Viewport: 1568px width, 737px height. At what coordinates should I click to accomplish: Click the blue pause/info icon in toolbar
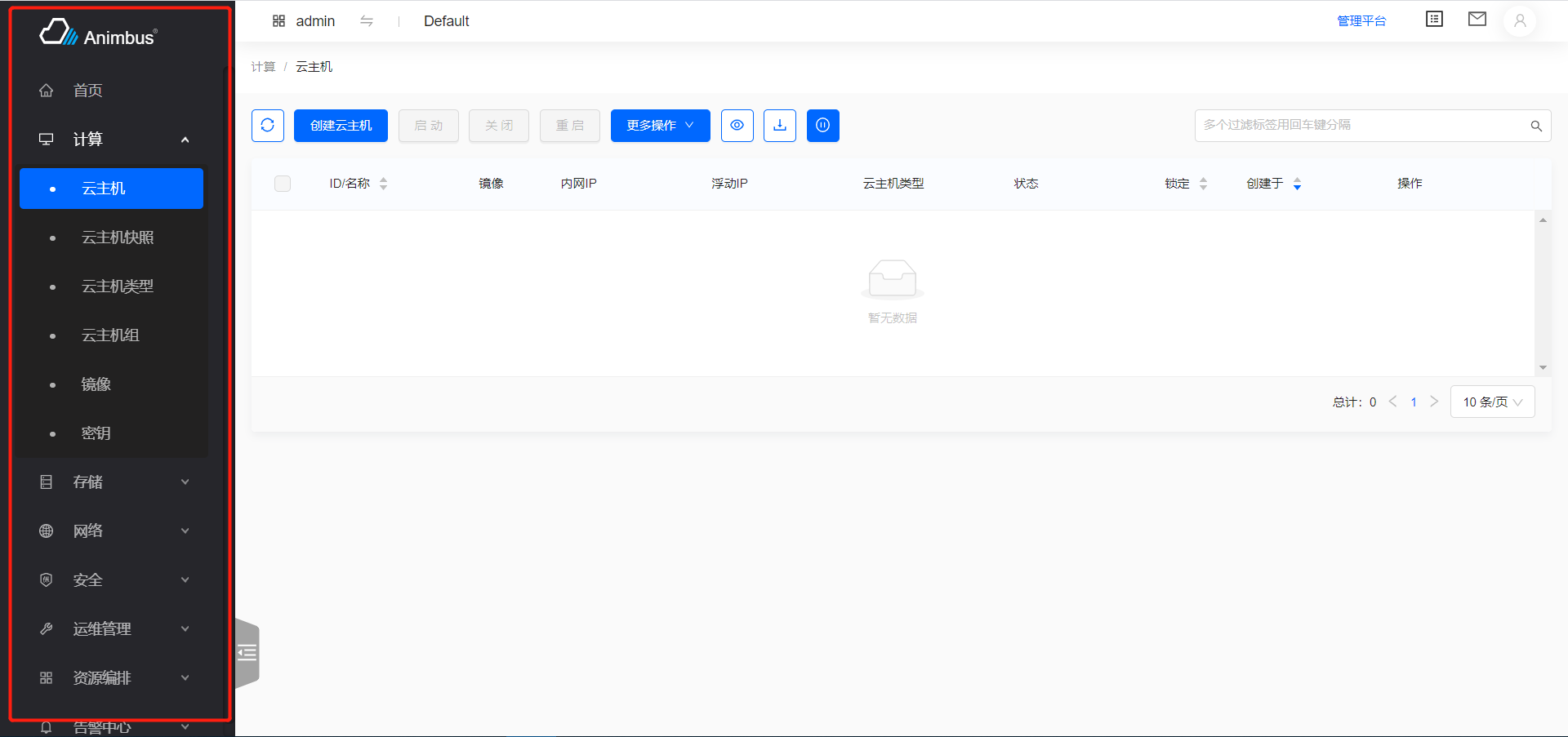823,126
